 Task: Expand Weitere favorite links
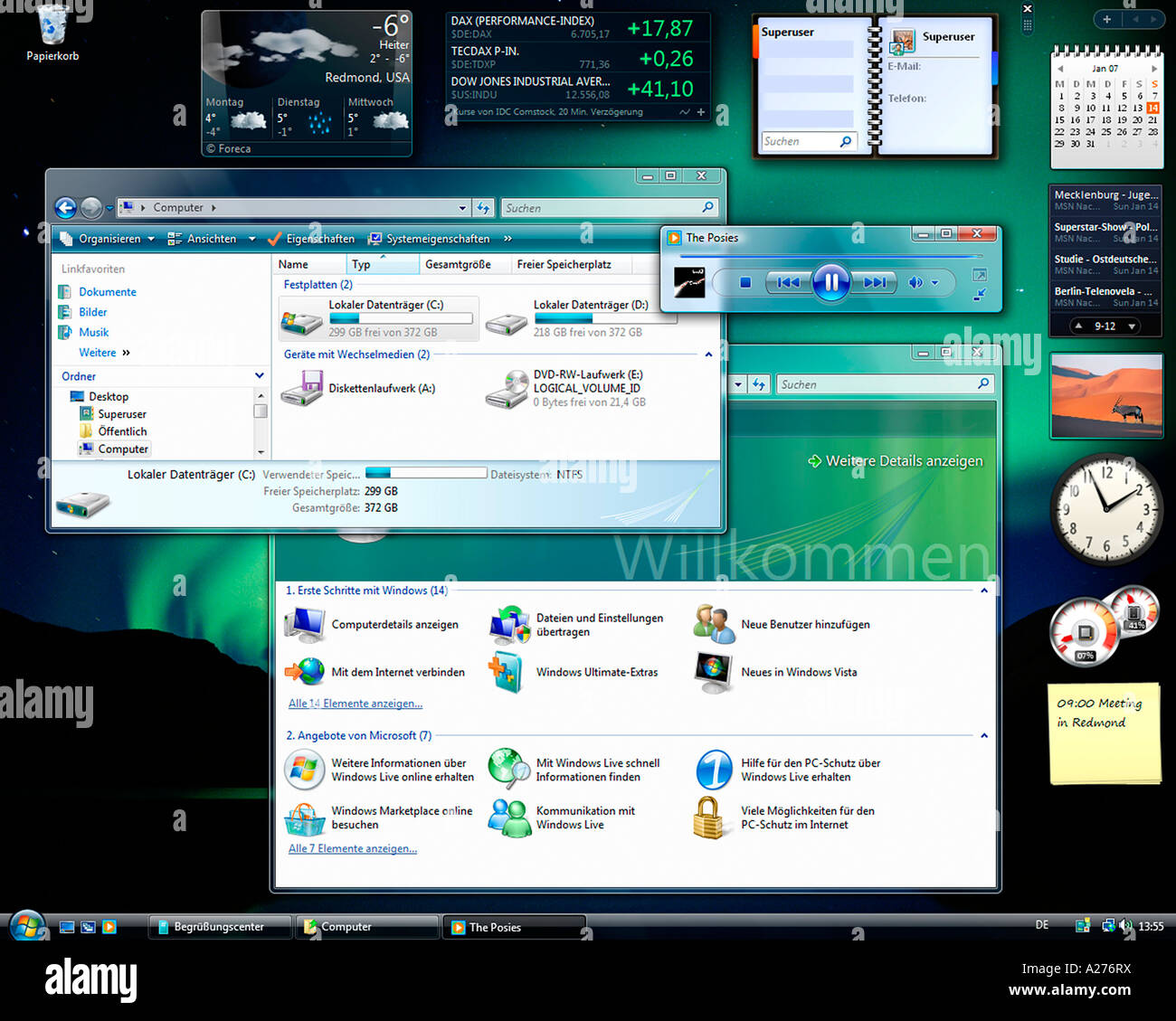tap(104, 353)
